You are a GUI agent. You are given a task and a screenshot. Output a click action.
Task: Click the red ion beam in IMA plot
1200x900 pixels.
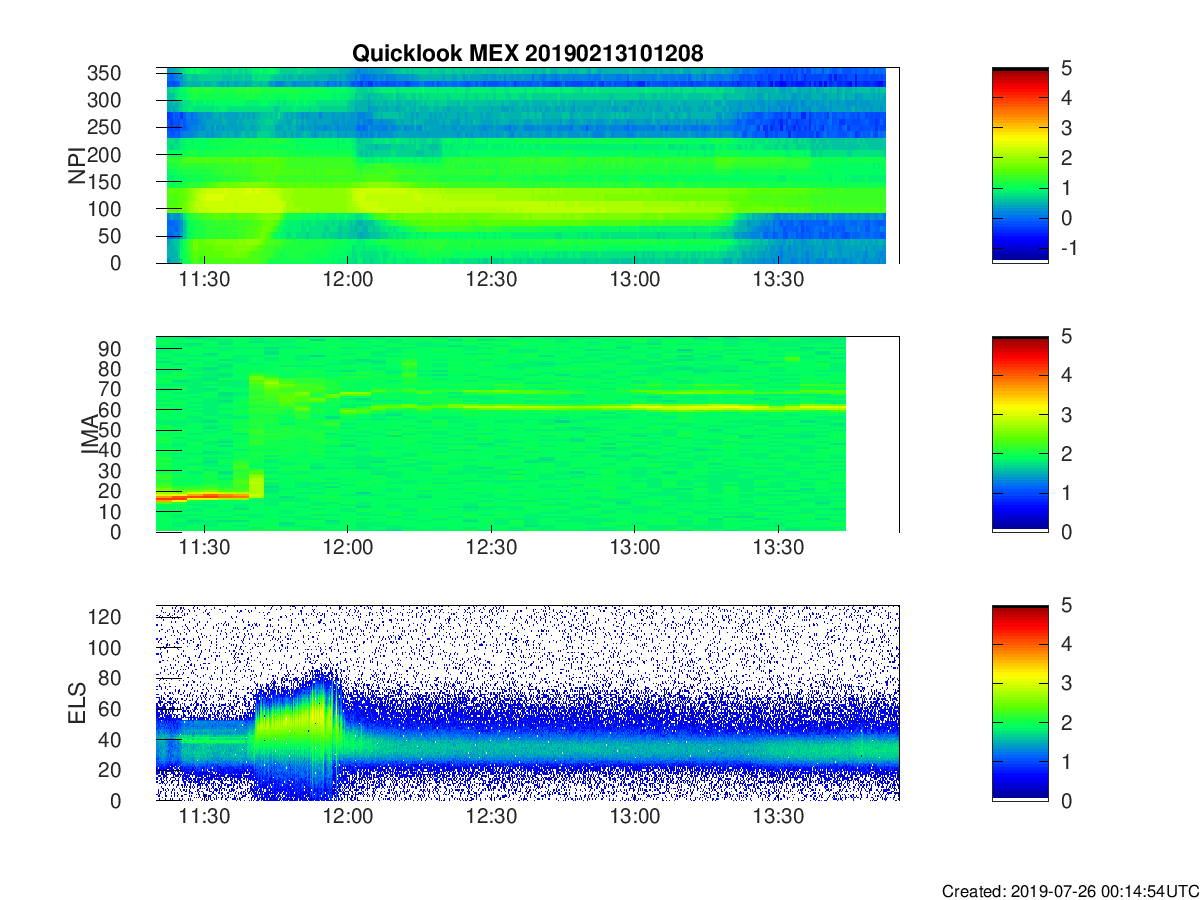tap(203, 496)
